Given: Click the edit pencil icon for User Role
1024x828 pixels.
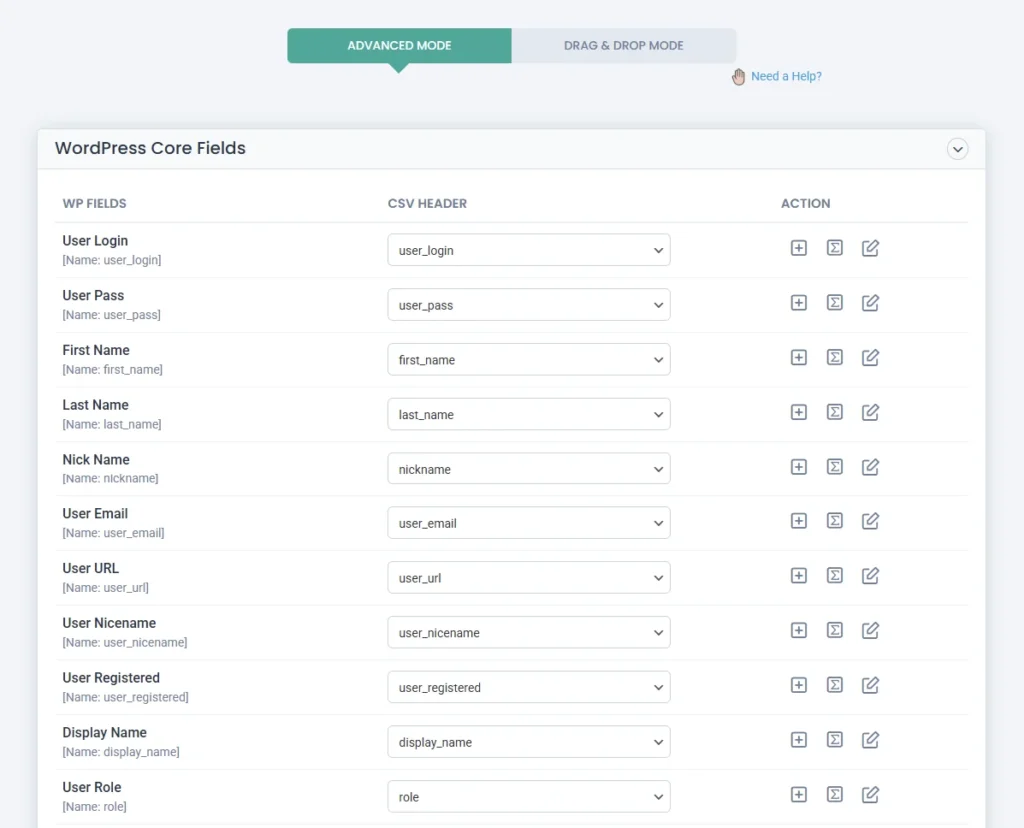Looking at the screenshot, I should click(870, 795).
